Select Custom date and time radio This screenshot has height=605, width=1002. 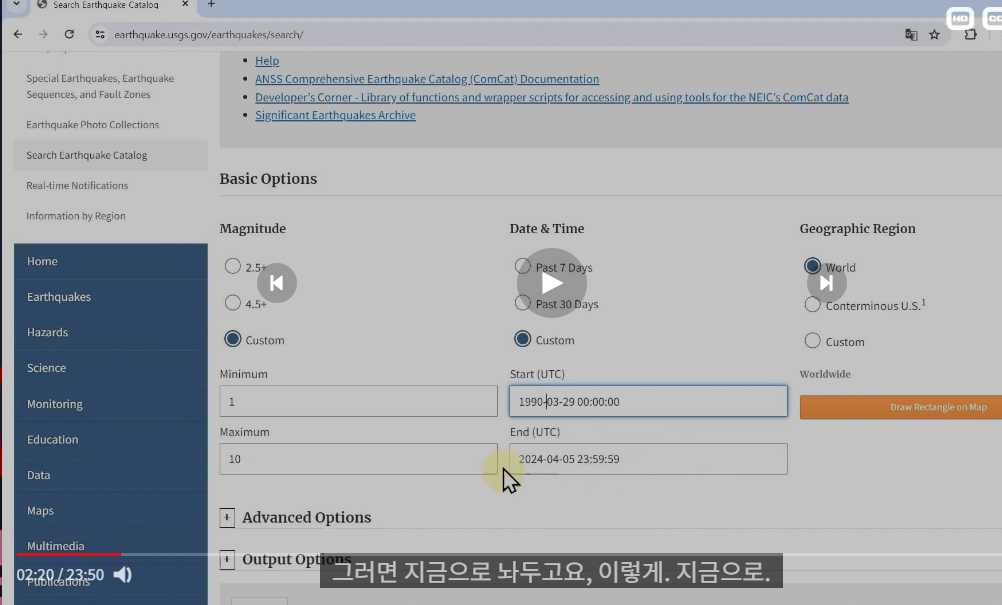point(523,339)
